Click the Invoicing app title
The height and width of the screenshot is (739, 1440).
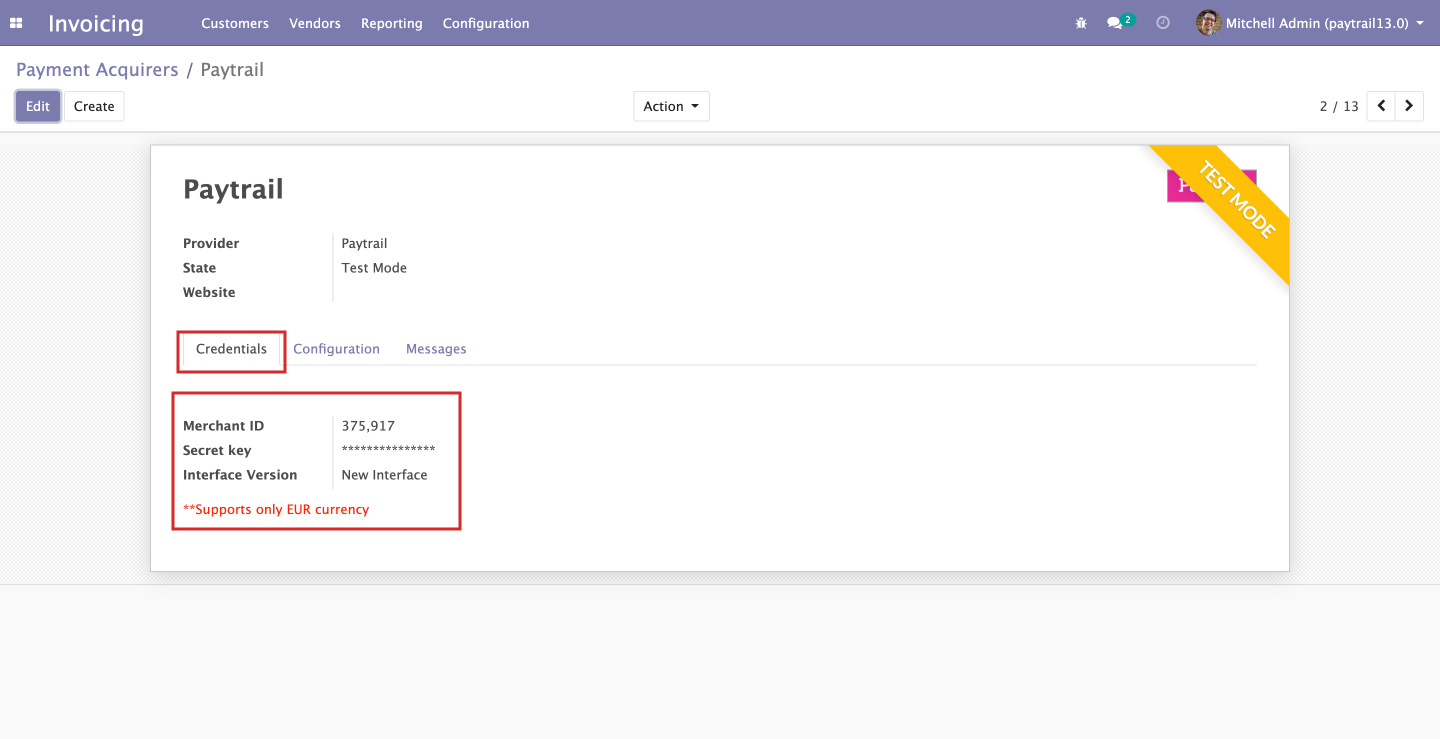(x=96, y=23)
